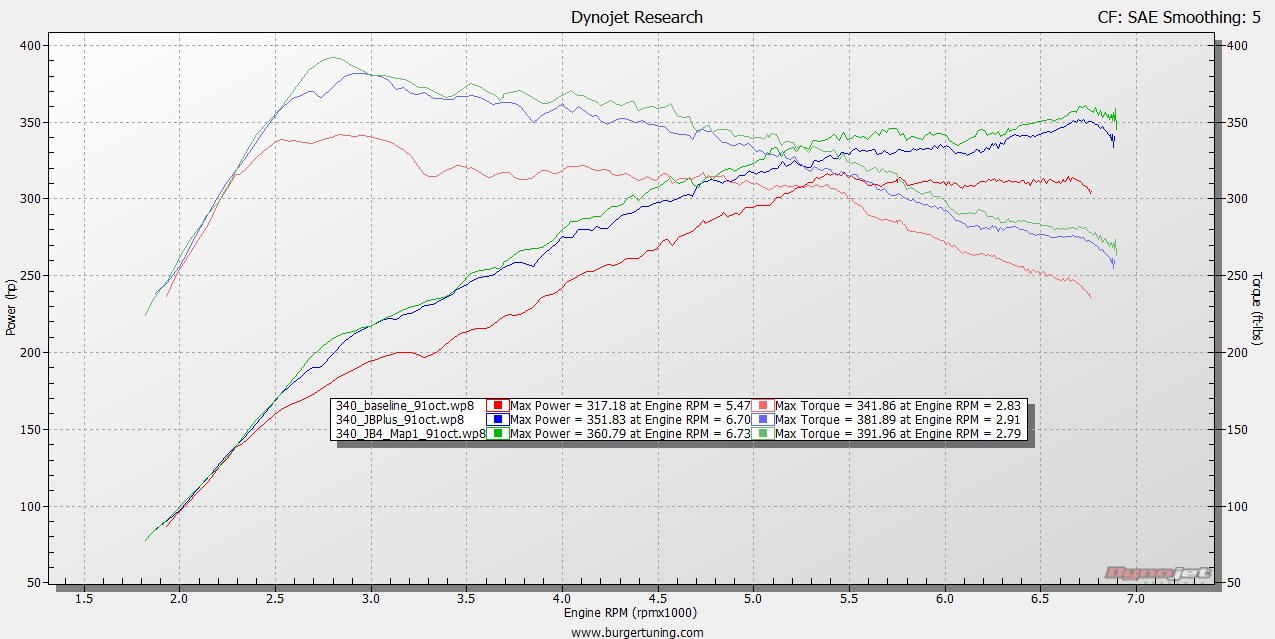
Task: Select 340_JB4_Map1_91oct.wp8 legend entry
Action: [x=411, y=434]
